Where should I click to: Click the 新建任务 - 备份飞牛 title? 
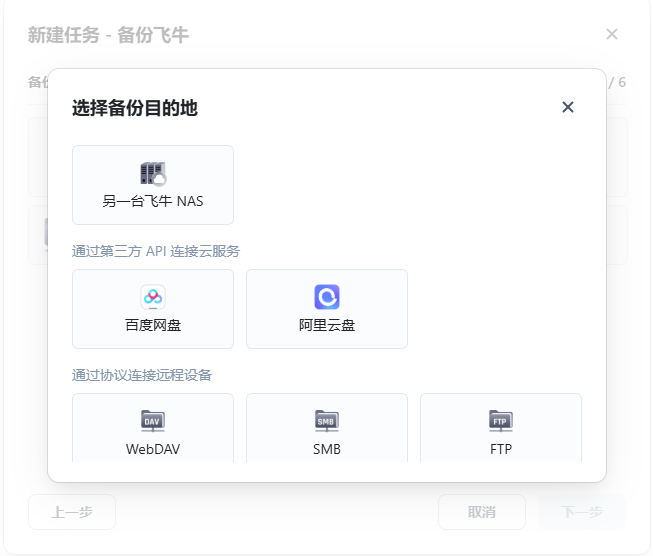[108, 35]
